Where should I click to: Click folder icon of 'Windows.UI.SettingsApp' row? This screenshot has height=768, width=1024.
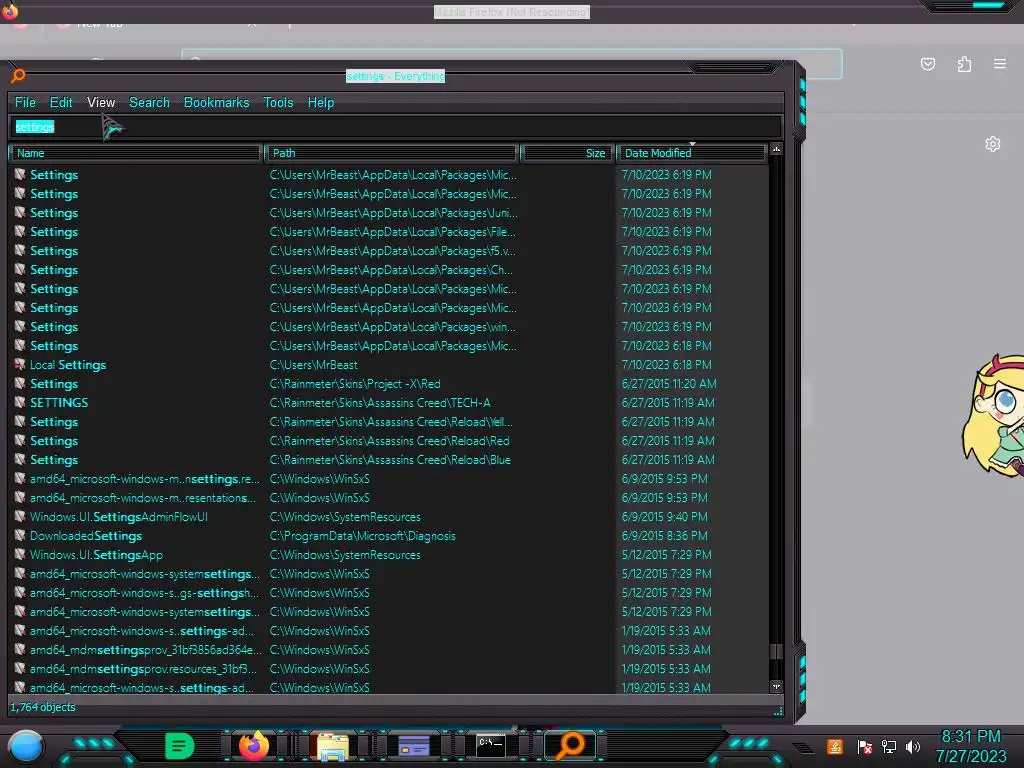(x=20, y=555)
